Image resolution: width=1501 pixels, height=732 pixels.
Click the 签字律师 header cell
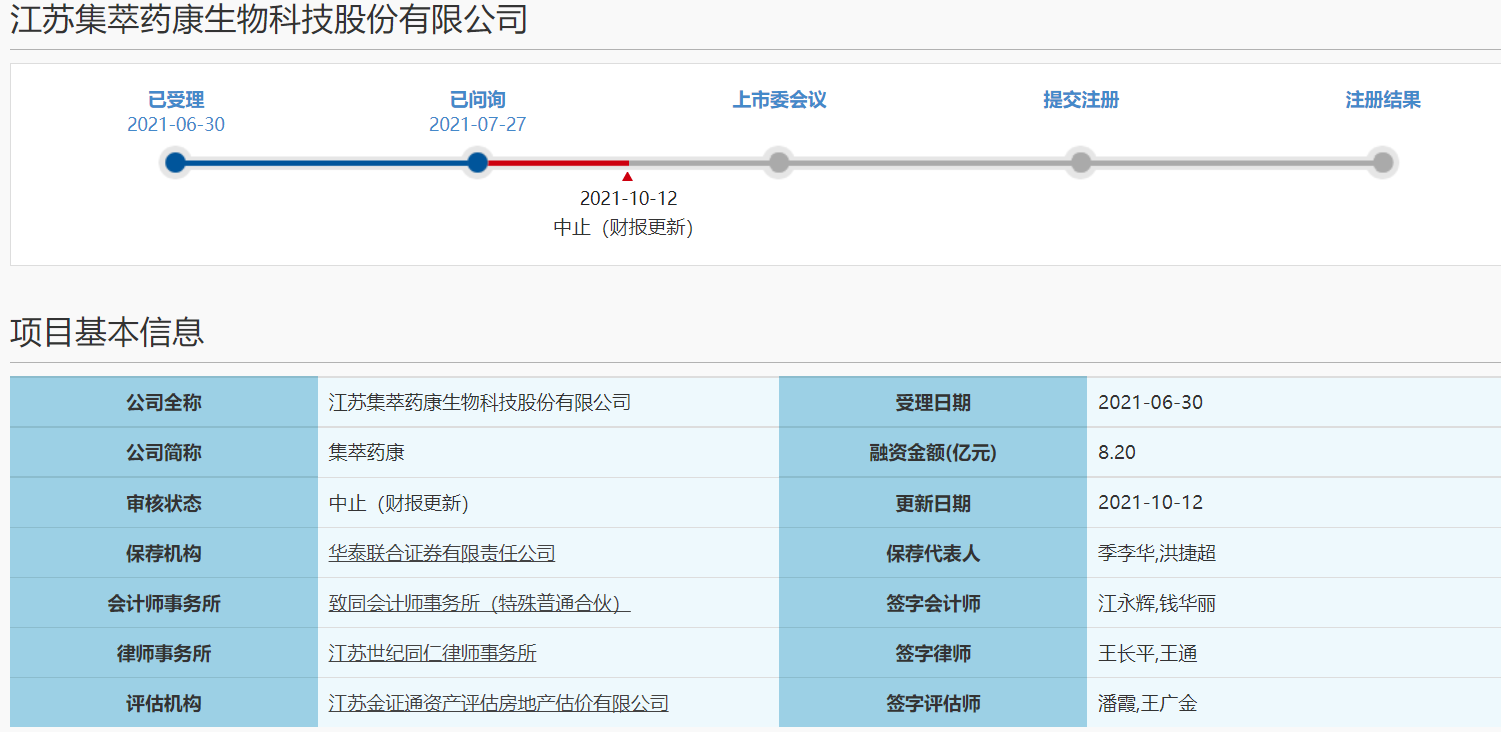coord(933,653)
